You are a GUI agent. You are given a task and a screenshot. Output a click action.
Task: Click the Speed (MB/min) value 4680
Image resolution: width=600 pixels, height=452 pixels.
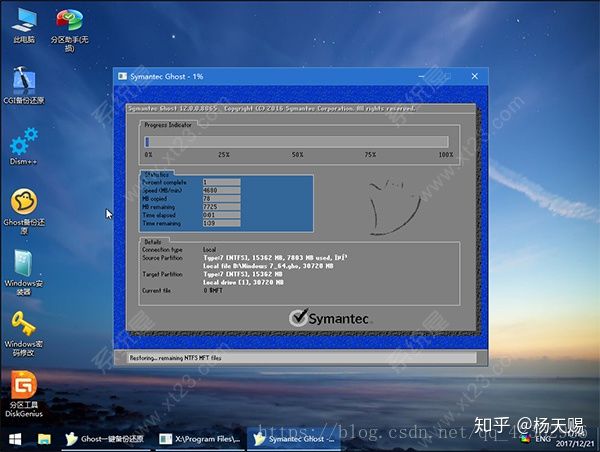[x=221, y=190]
